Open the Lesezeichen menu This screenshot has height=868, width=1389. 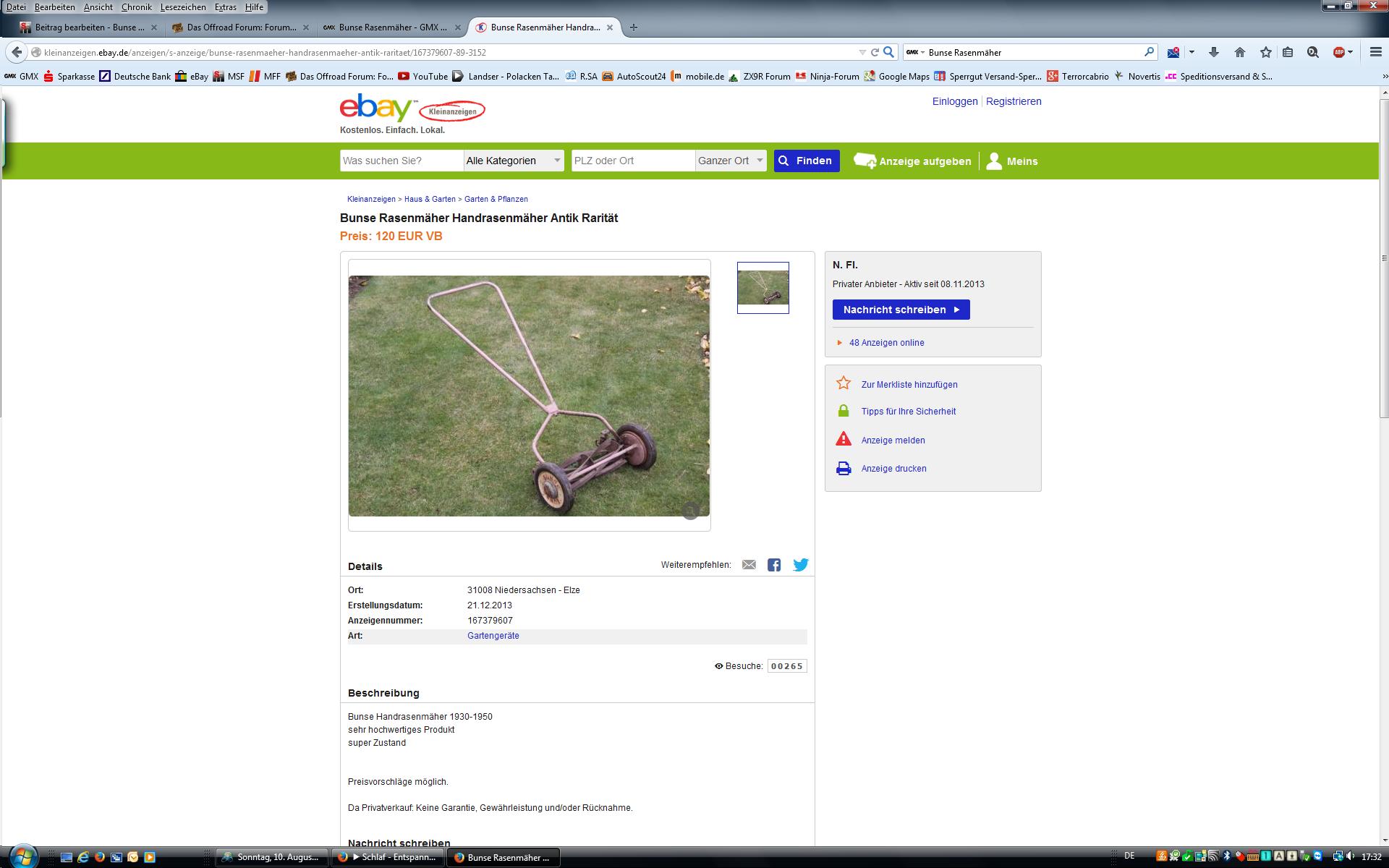(183, 7)
